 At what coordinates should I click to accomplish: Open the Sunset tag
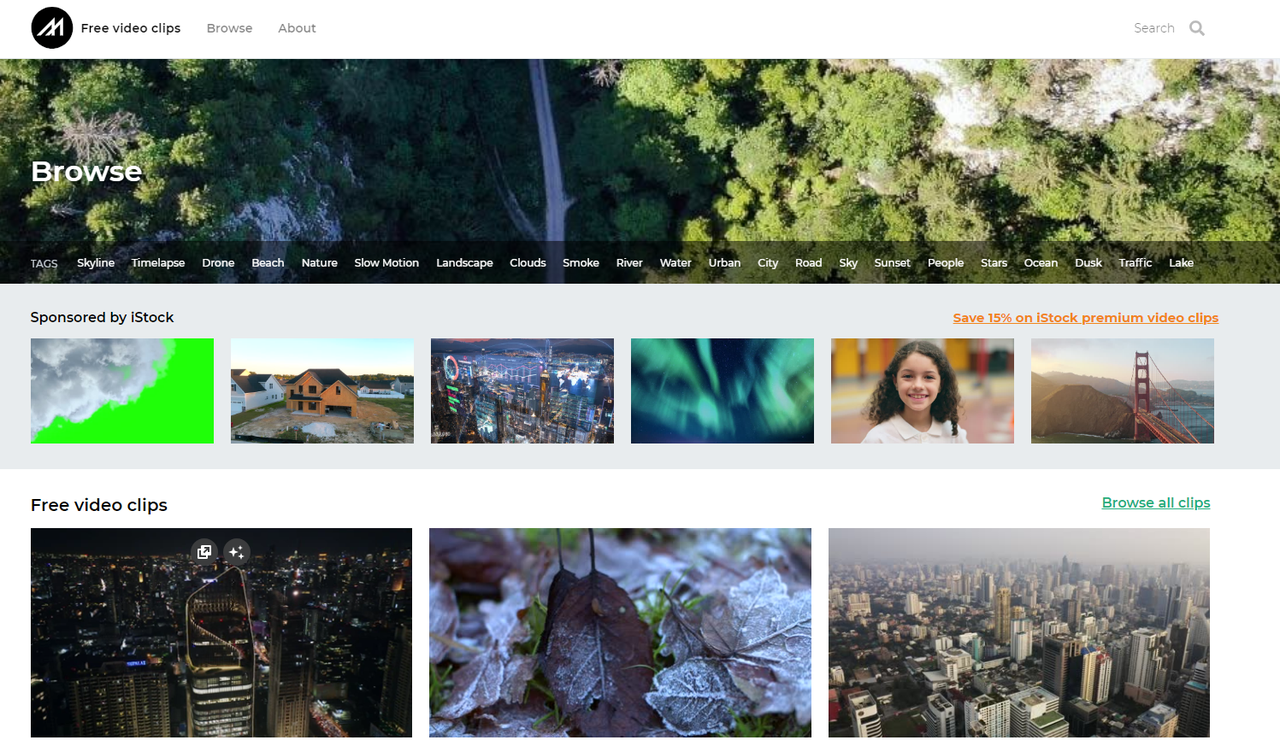pyautogui.click(x=892, y=262)
